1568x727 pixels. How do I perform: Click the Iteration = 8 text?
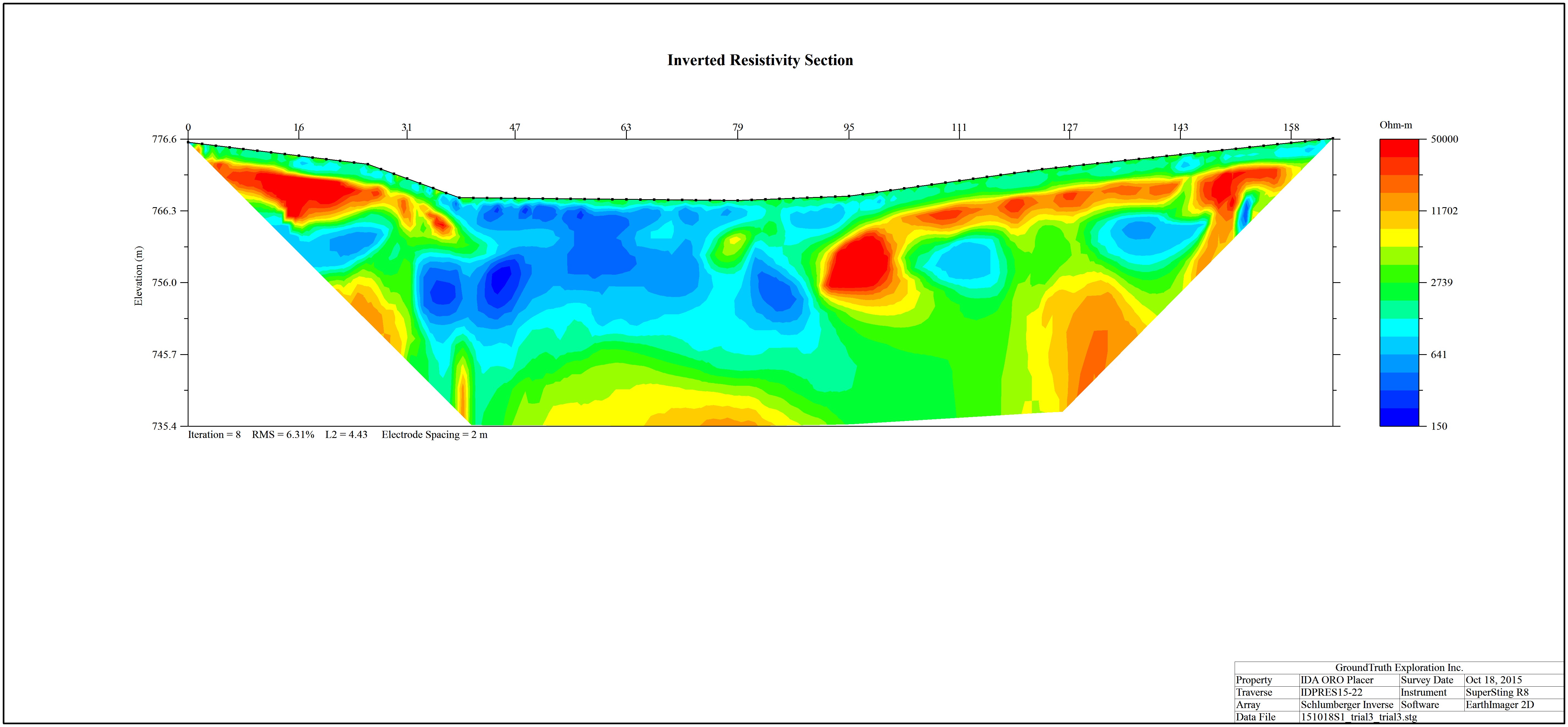[x=214, y=434]
